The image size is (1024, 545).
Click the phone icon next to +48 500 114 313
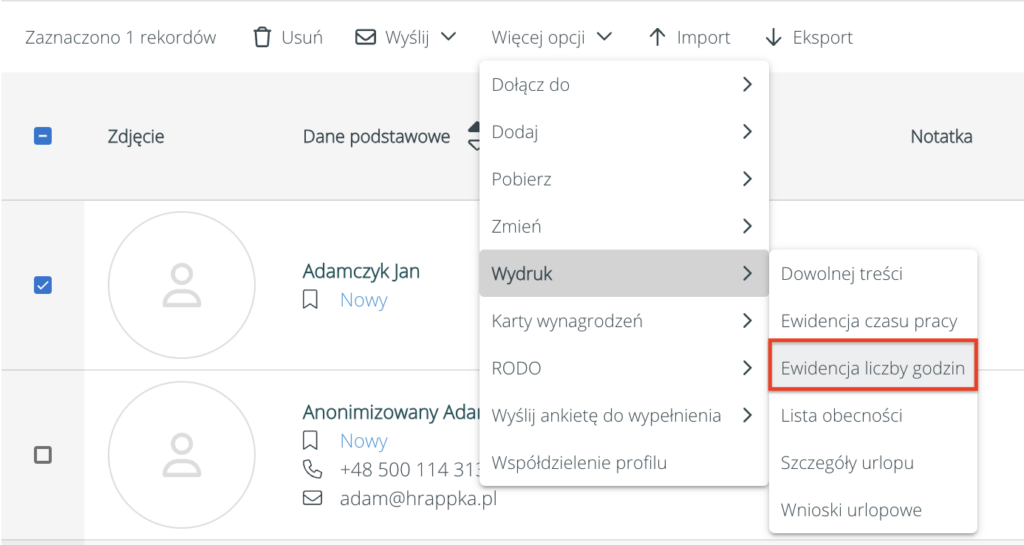click(312, 469)
